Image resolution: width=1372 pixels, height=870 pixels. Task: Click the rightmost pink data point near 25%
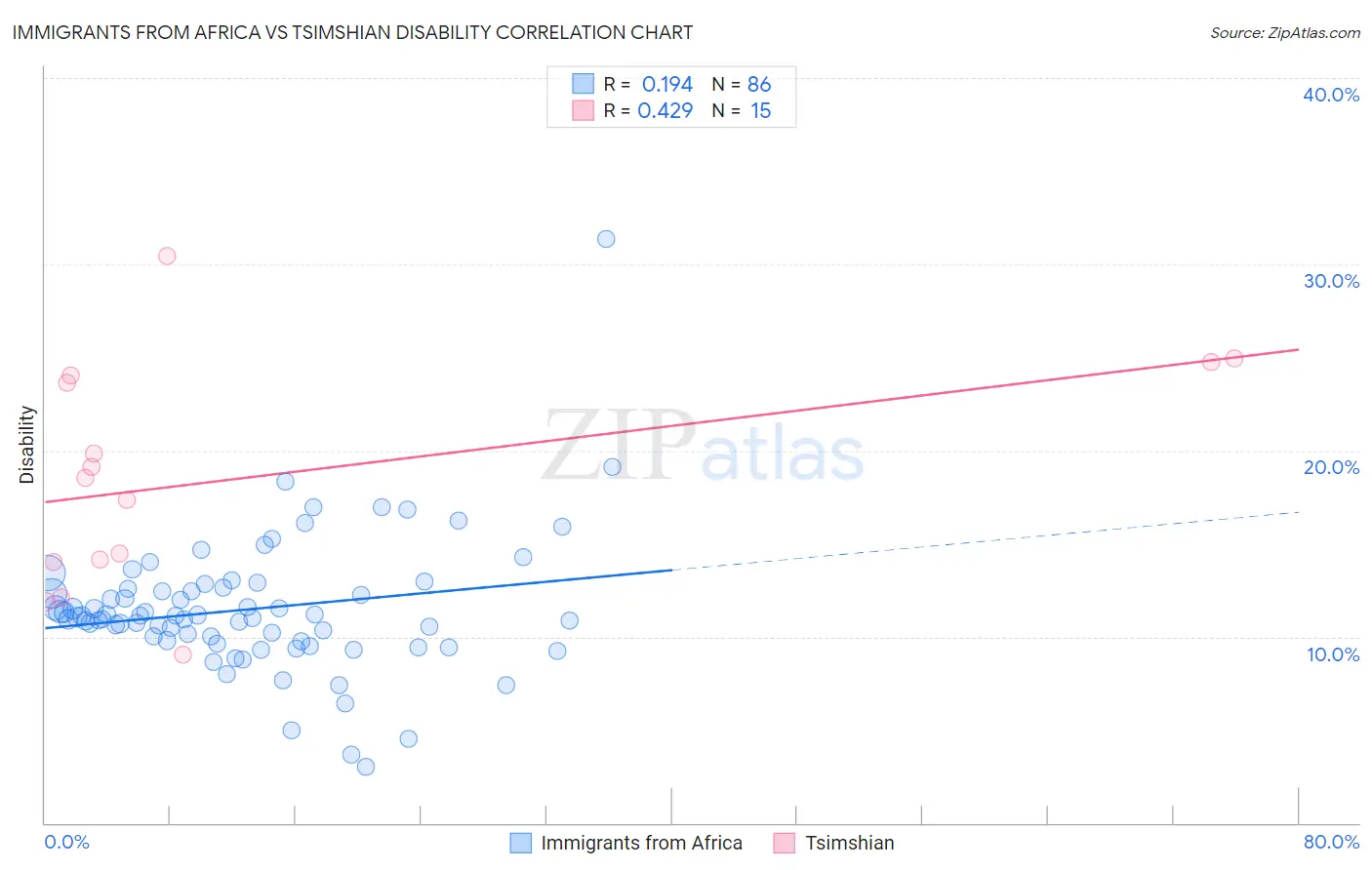click(1234, 358)
